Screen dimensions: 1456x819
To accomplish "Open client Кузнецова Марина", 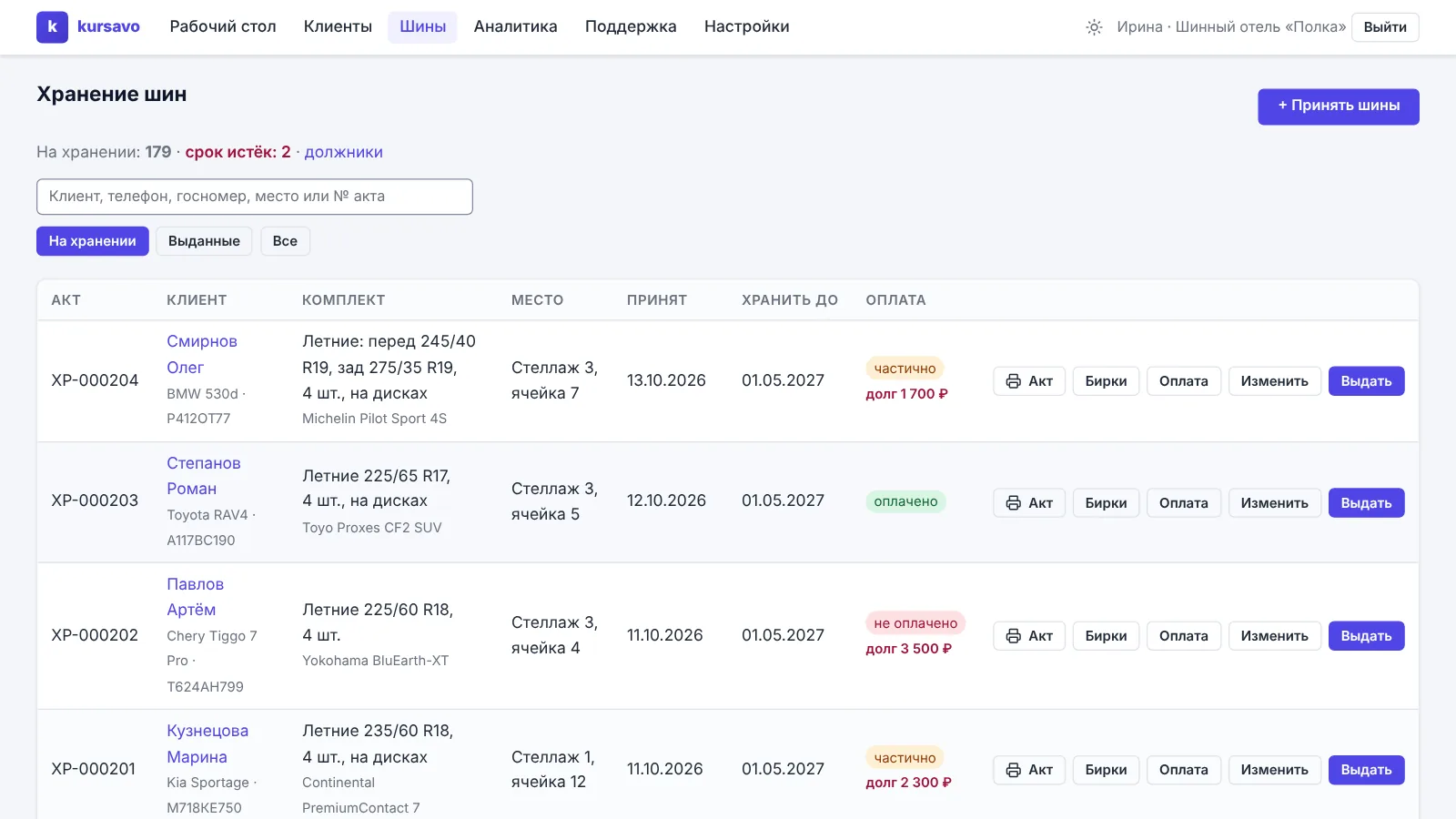I will tap(207, 743).
